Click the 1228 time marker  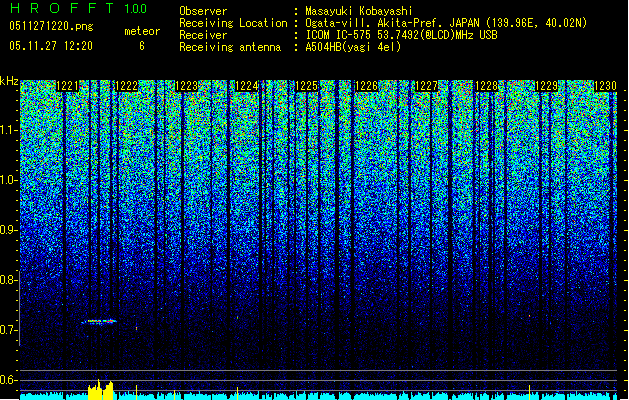pyautogui.click(x=487, y=86)
